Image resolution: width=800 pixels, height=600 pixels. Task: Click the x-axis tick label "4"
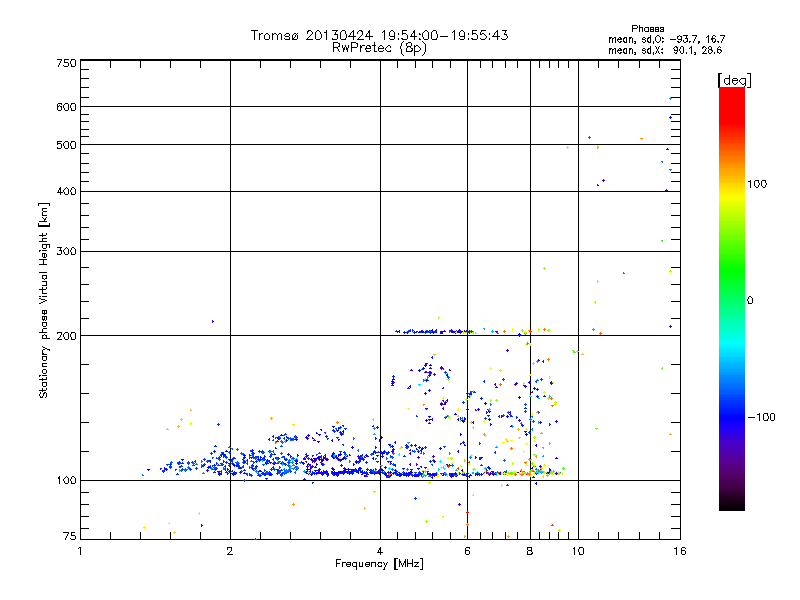380,551
